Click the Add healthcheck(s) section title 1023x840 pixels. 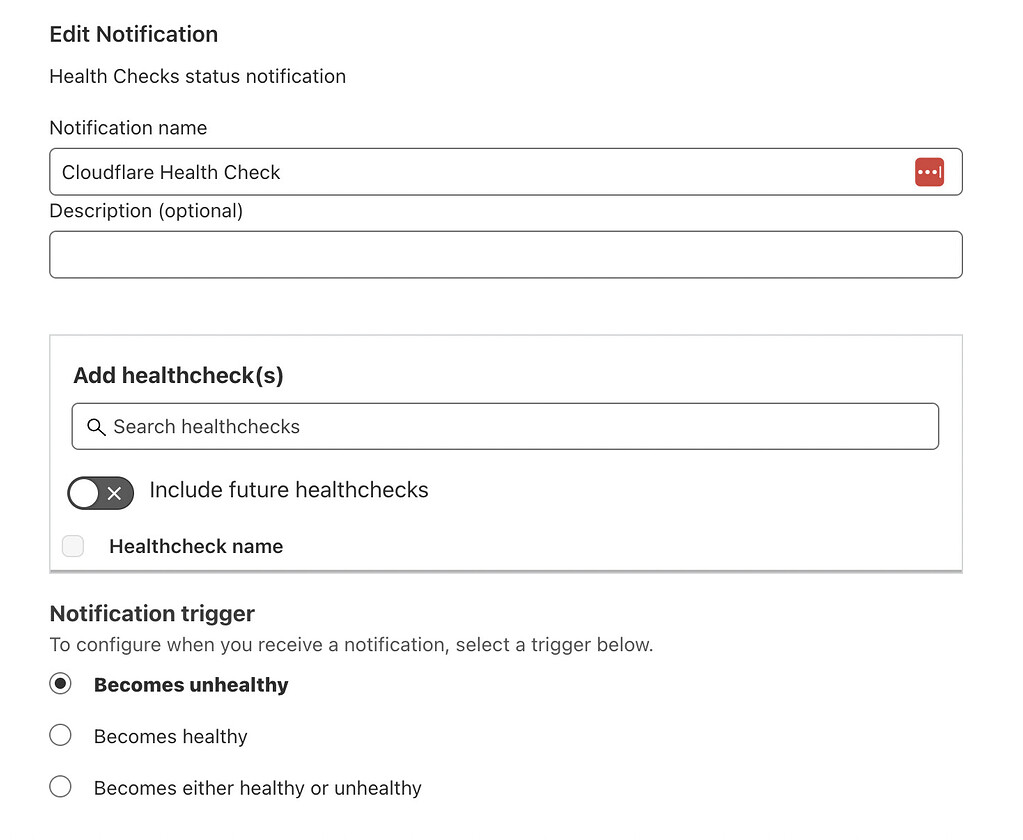click(178, 375)
